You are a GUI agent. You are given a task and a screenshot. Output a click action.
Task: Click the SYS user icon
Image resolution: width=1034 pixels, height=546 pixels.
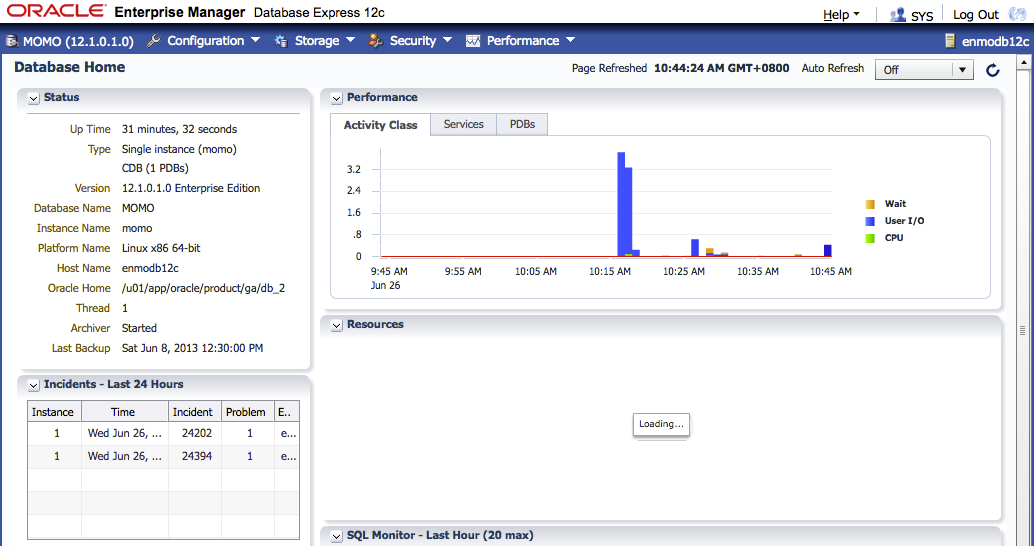pyautogui.click(x=898, y=15)
